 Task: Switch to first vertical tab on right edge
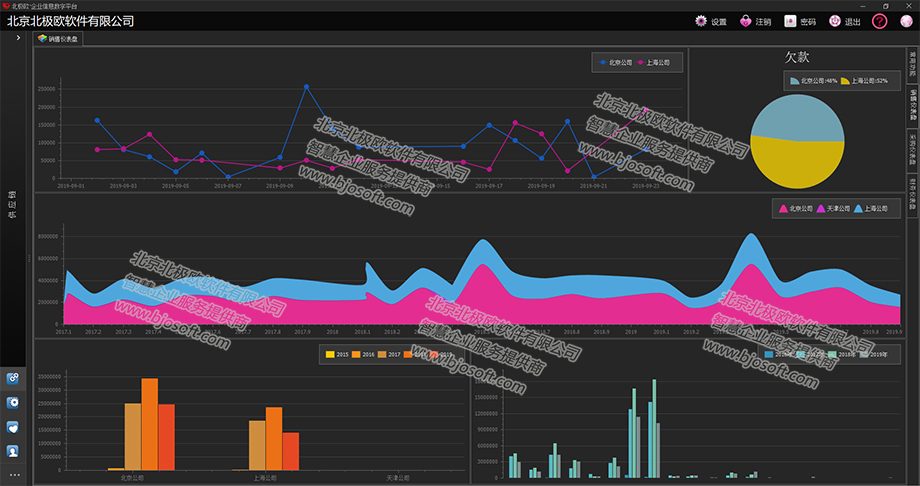[913, 63]
